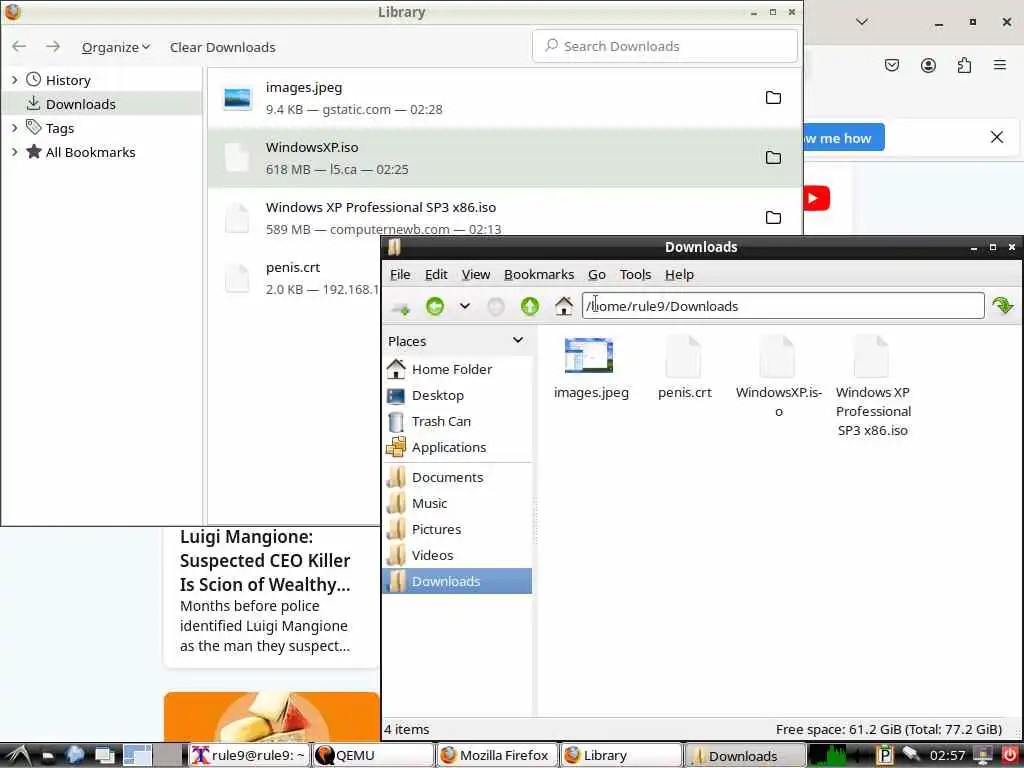Open Firefox account icon
Viewport: 1024px width, 768px height.
coord(928,65)
